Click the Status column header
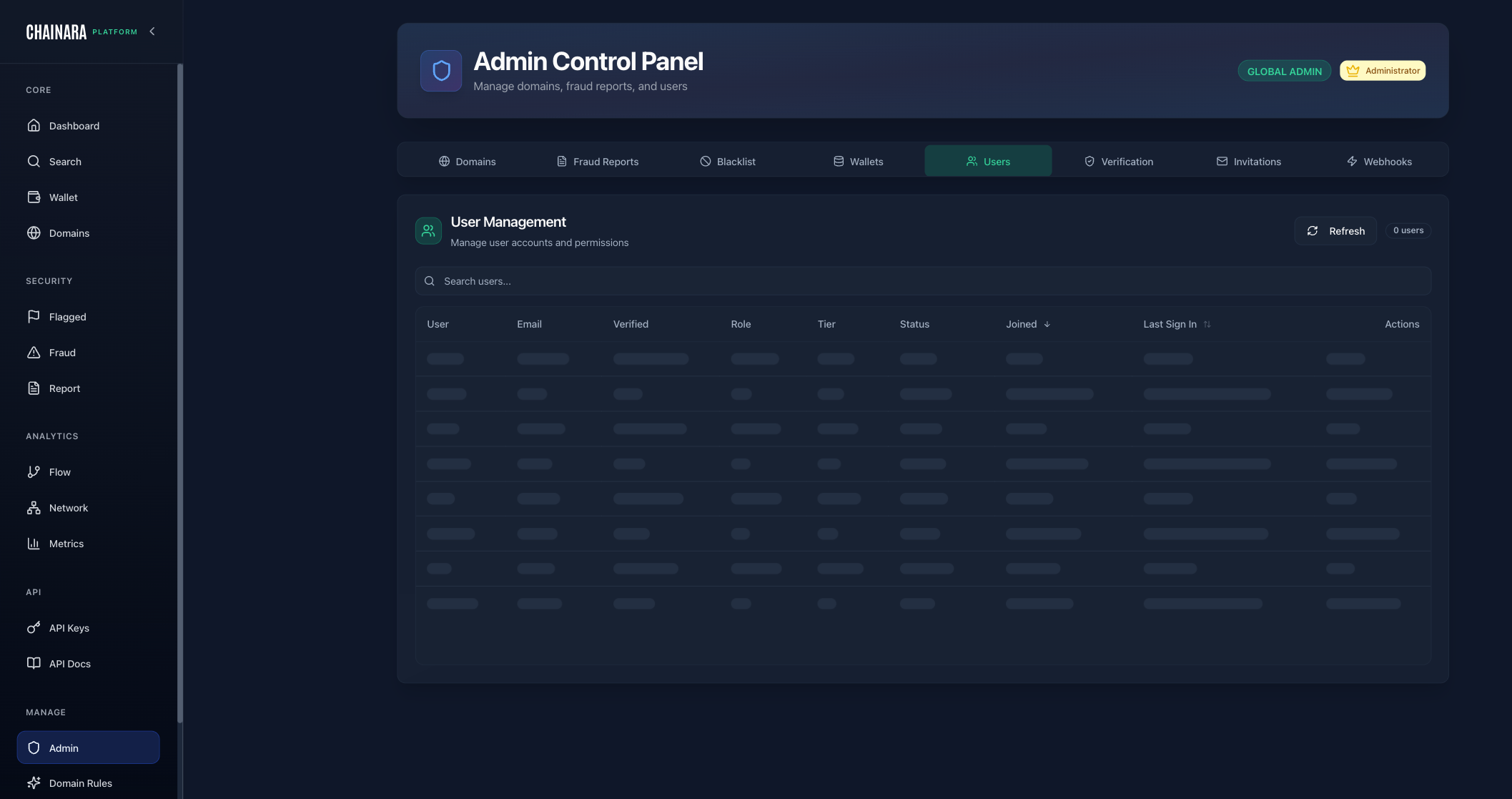 click(914, 324)
